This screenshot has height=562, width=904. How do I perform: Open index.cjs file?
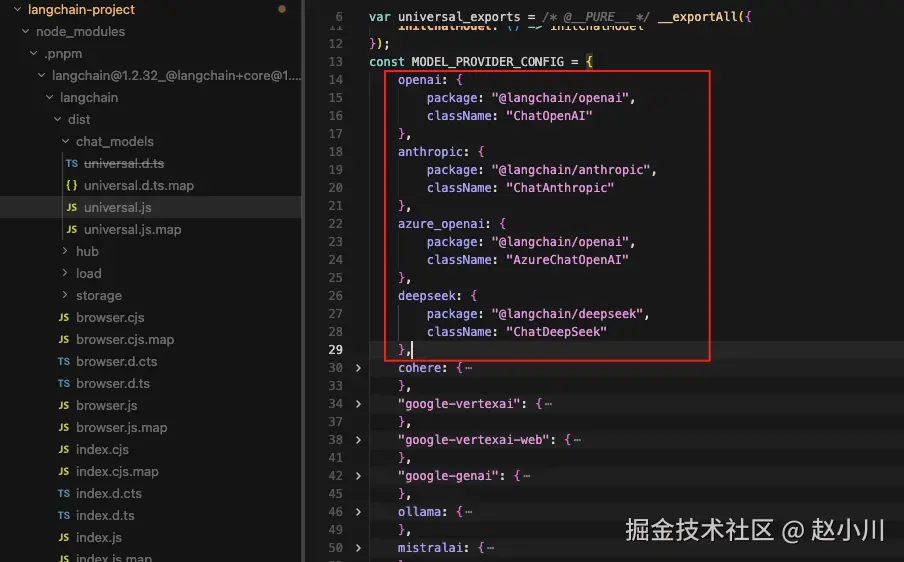[103, 449]
